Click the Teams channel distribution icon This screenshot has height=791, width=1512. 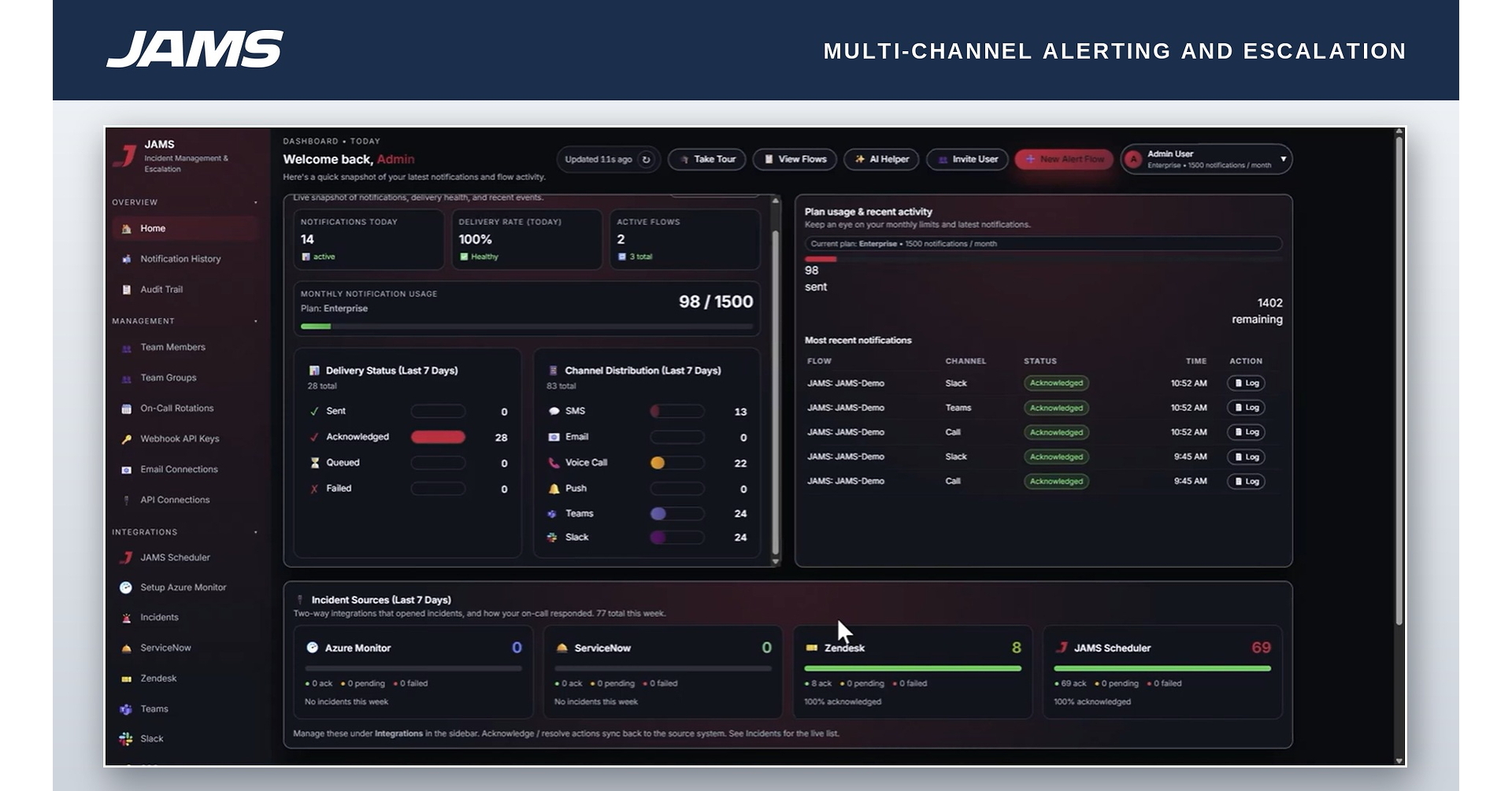coord(552,514)
